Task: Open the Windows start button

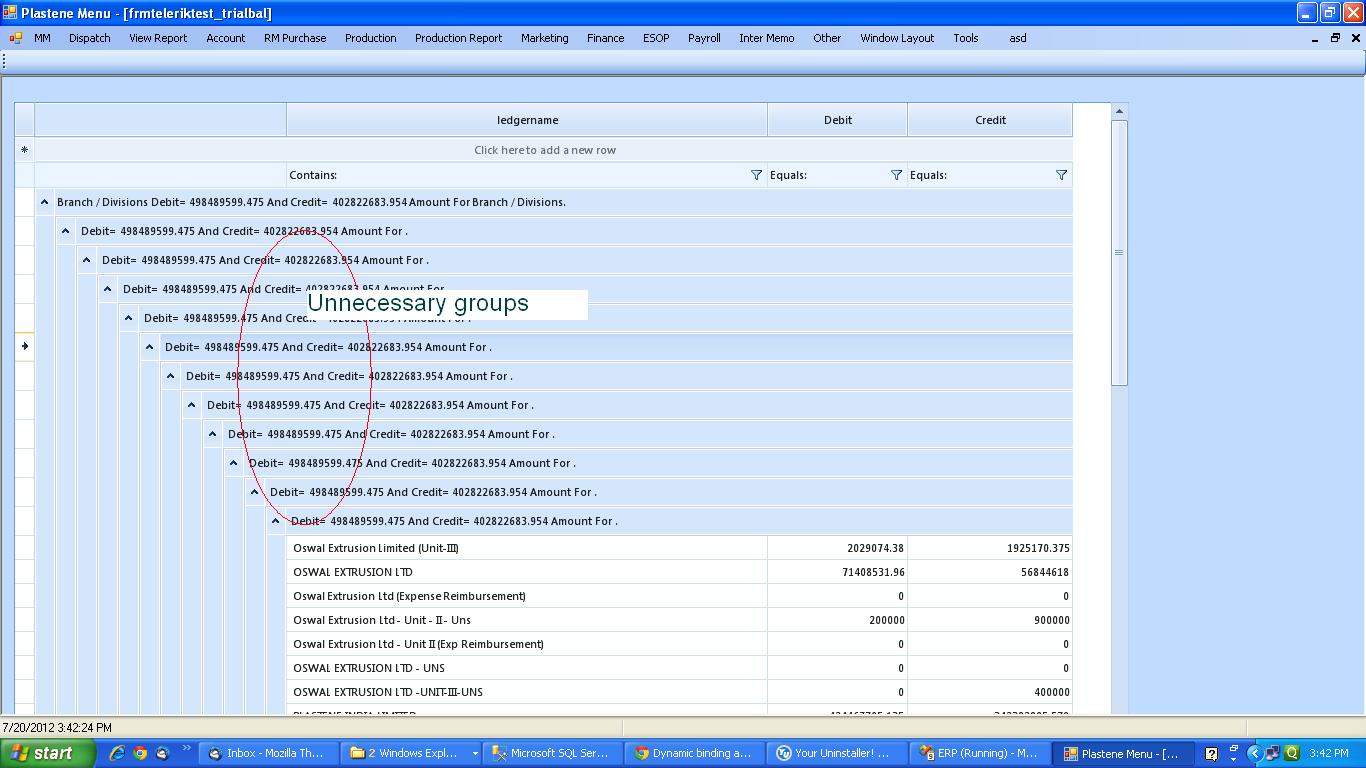Action: pyautogui.click(x=48, y=753)
